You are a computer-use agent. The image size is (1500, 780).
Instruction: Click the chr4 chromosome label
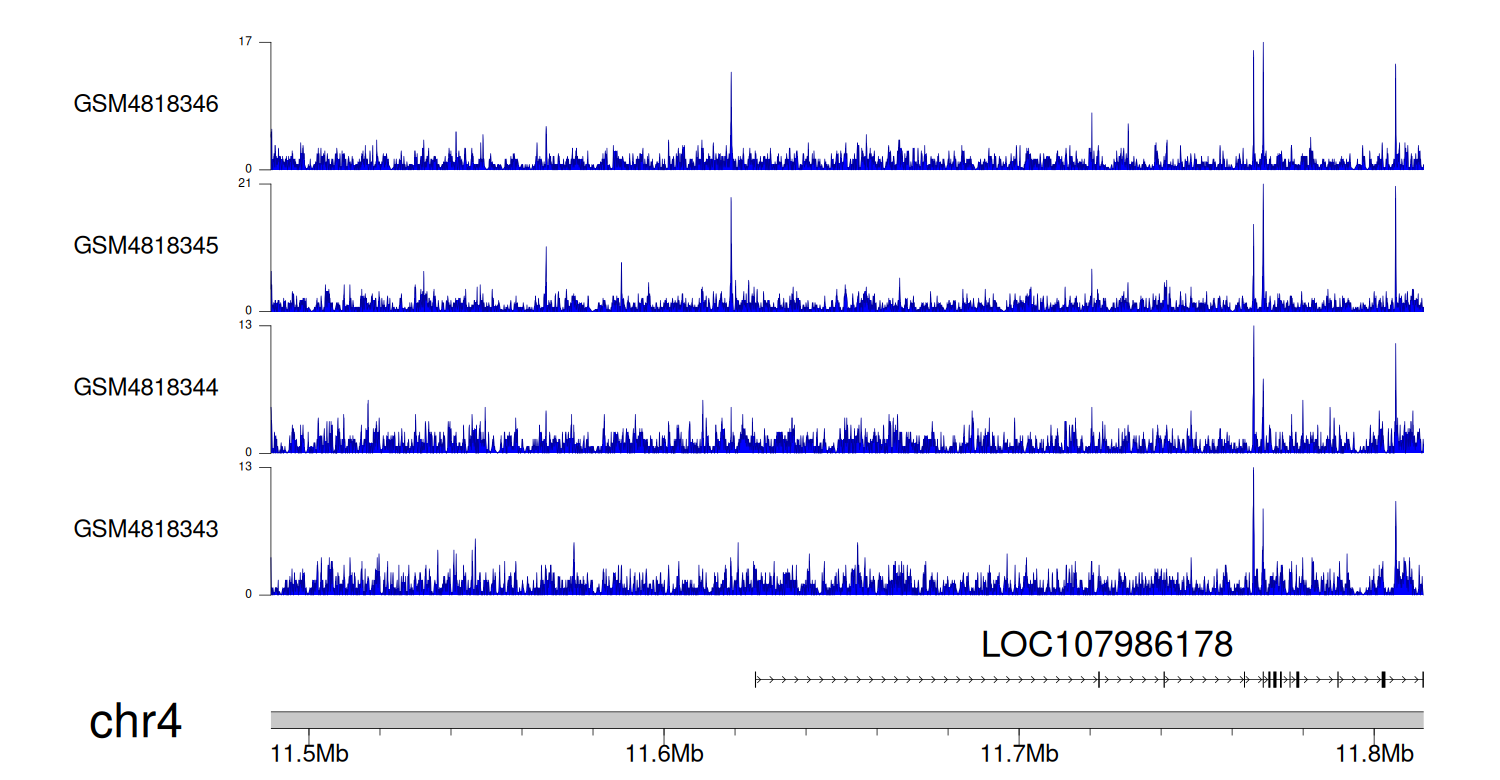[135, 722]
